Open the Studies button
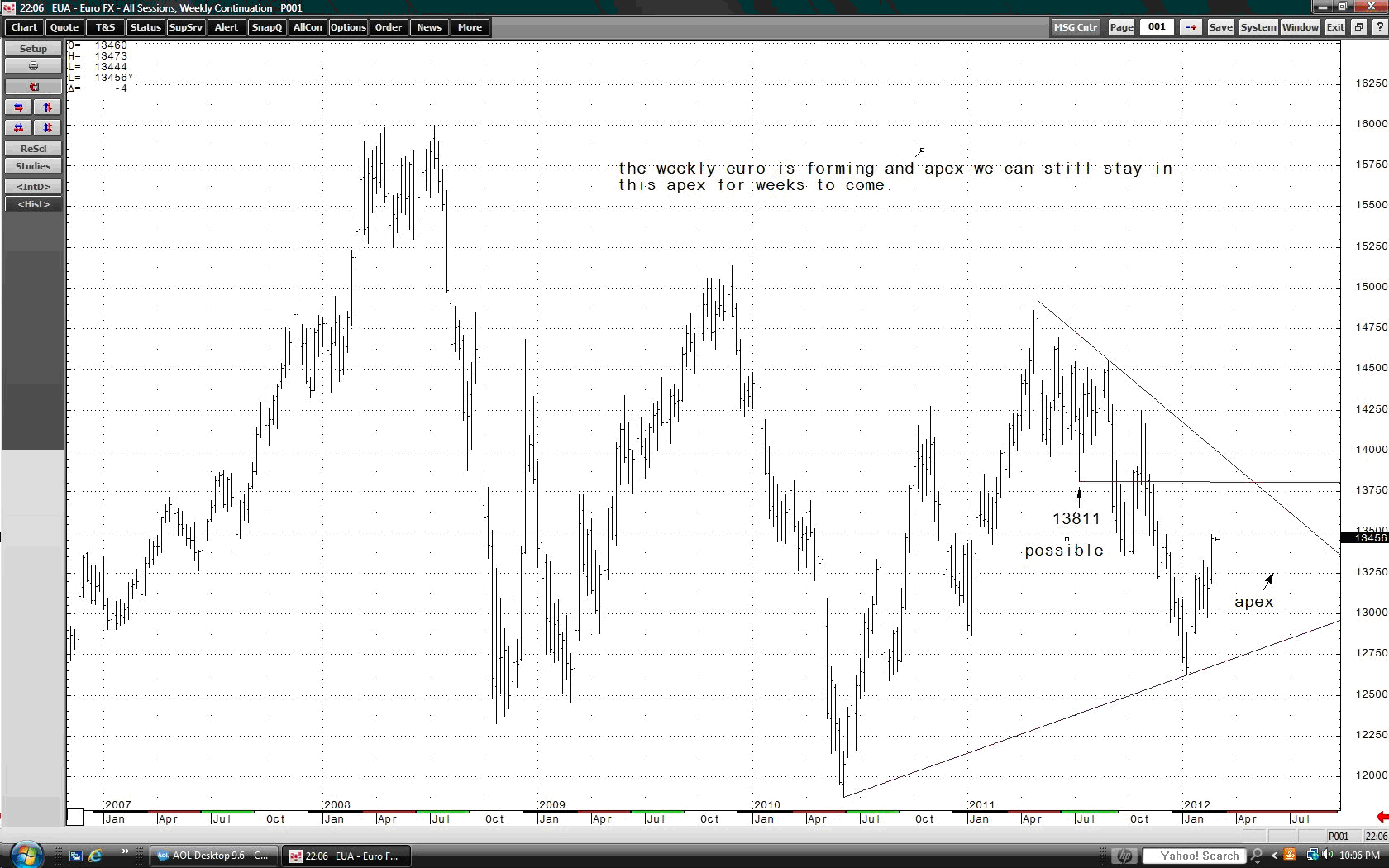 (x=33, y=166)
